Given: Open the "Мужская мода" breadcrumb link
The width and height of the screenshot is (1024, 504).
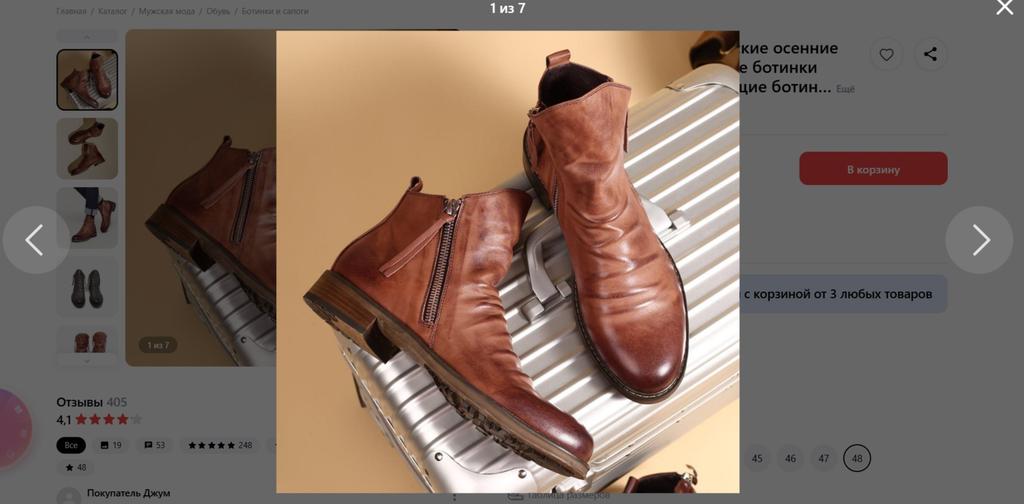Looking at the screenshot, I should 168,11.
